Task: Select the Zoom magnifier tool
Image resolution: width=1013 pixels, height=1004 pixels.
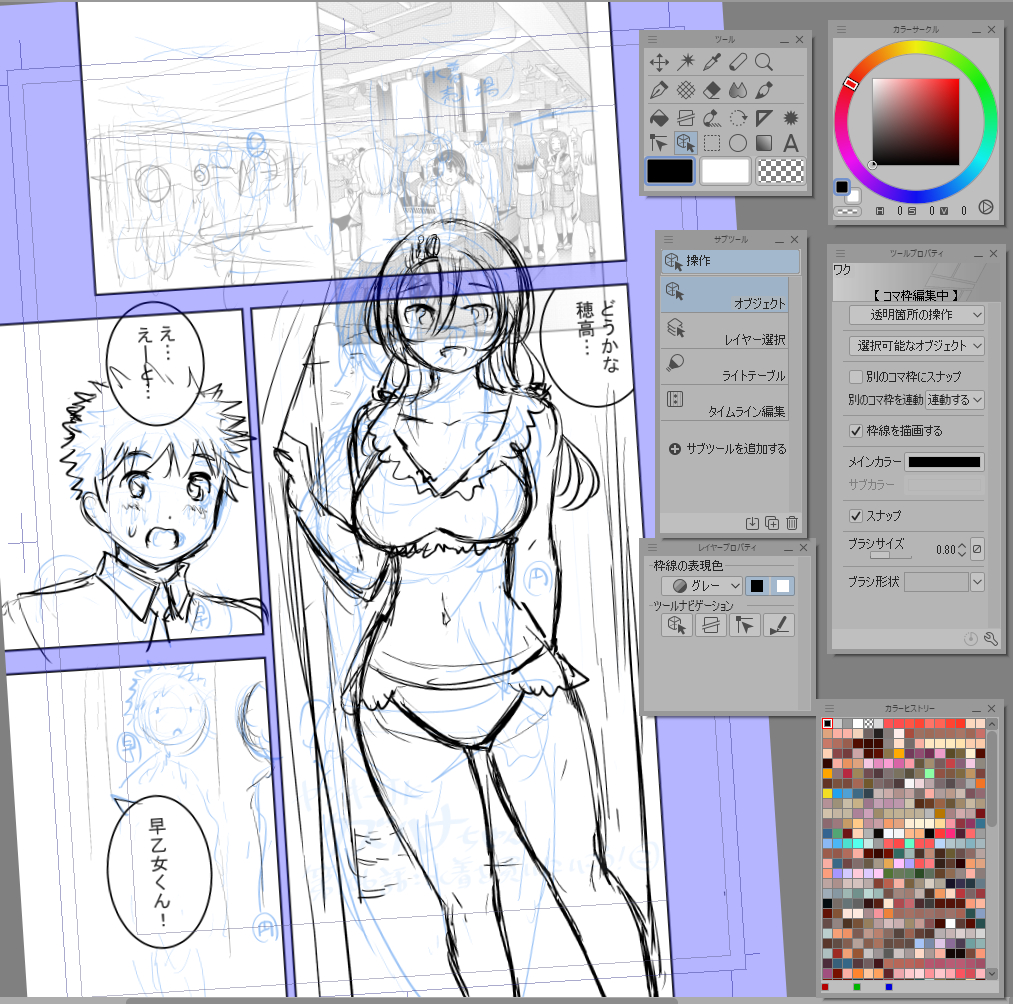Action: tap(764, 62)
